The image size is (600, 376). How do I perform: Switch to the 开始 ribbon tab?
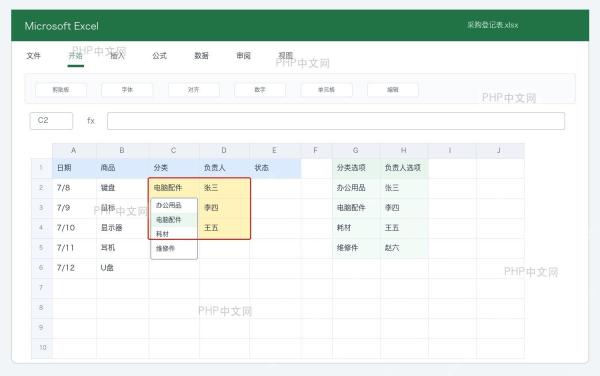(x=75, y=56)
